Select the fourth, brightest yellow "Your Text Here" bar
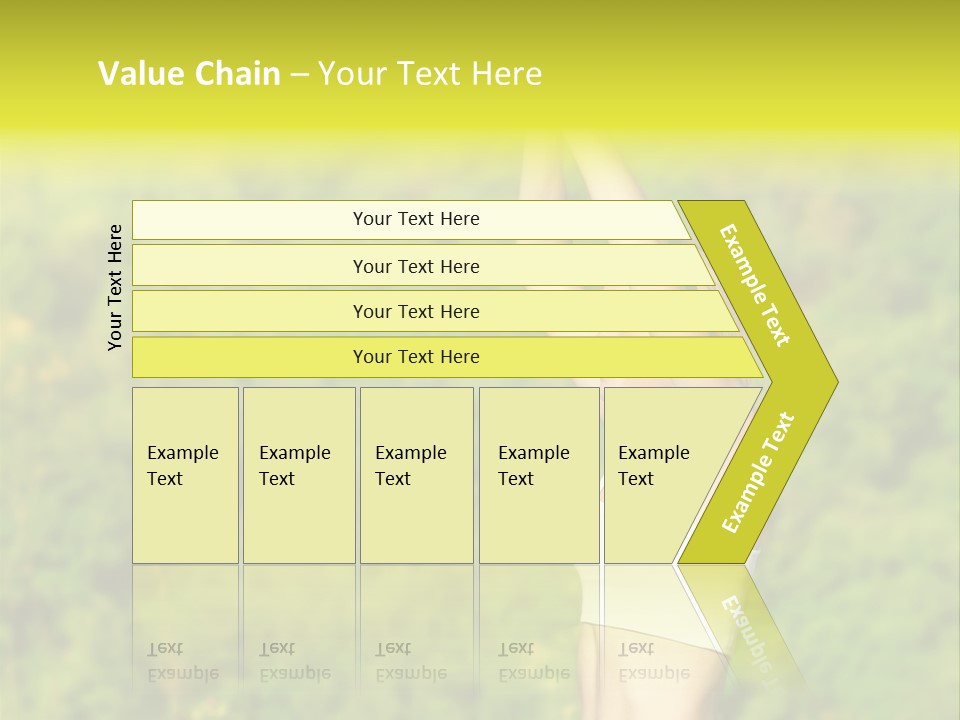 click(x=447, y=357)
